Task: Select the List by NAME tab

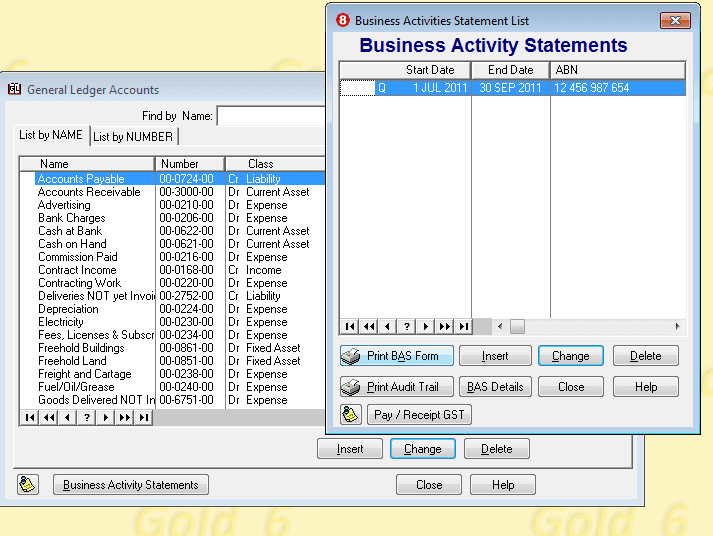Action: point(53,136)
